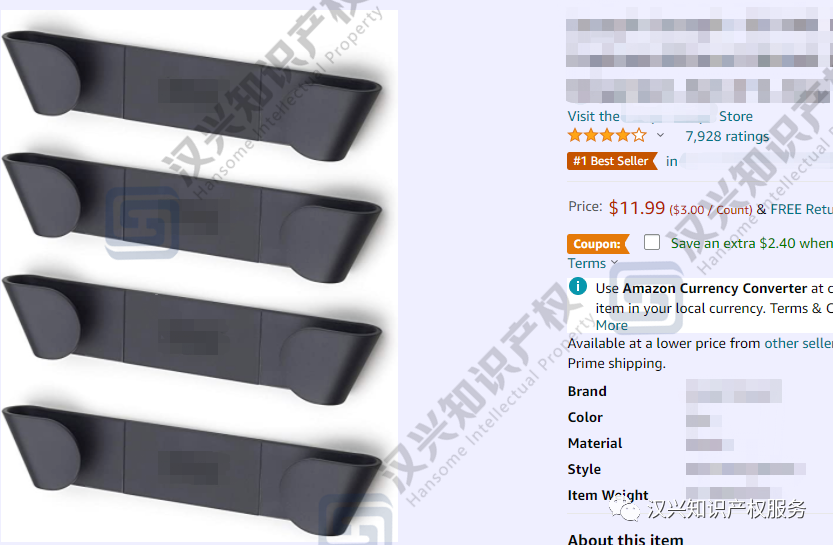The width and height of the screenshot is (833, 545).
Task: Click the About this item heading
Action: (x=625, y=538)
